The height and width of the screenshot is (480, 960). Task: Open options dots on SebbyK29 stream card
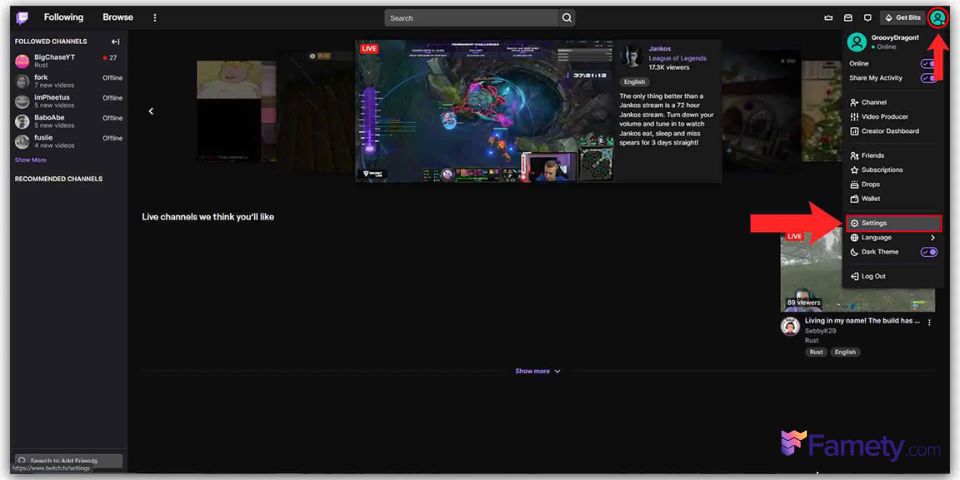929,322
